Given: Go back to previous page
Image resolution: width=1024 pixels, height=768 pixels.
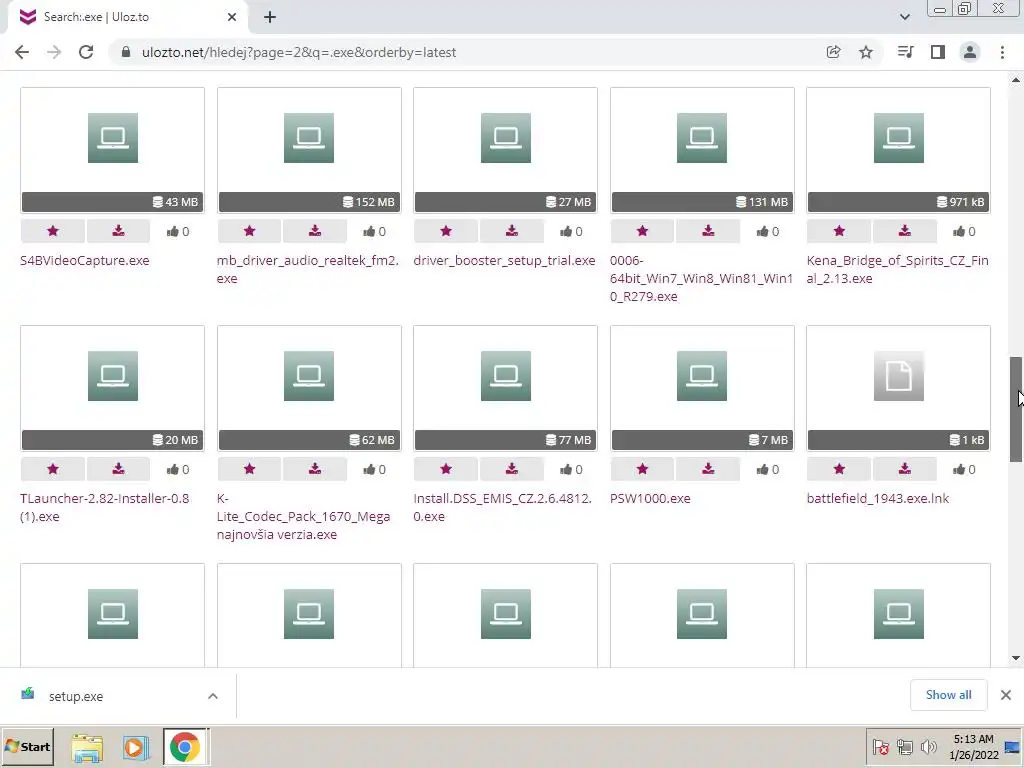Looking at the screenshot, I should pyautogui.click(x=22, y=52).
